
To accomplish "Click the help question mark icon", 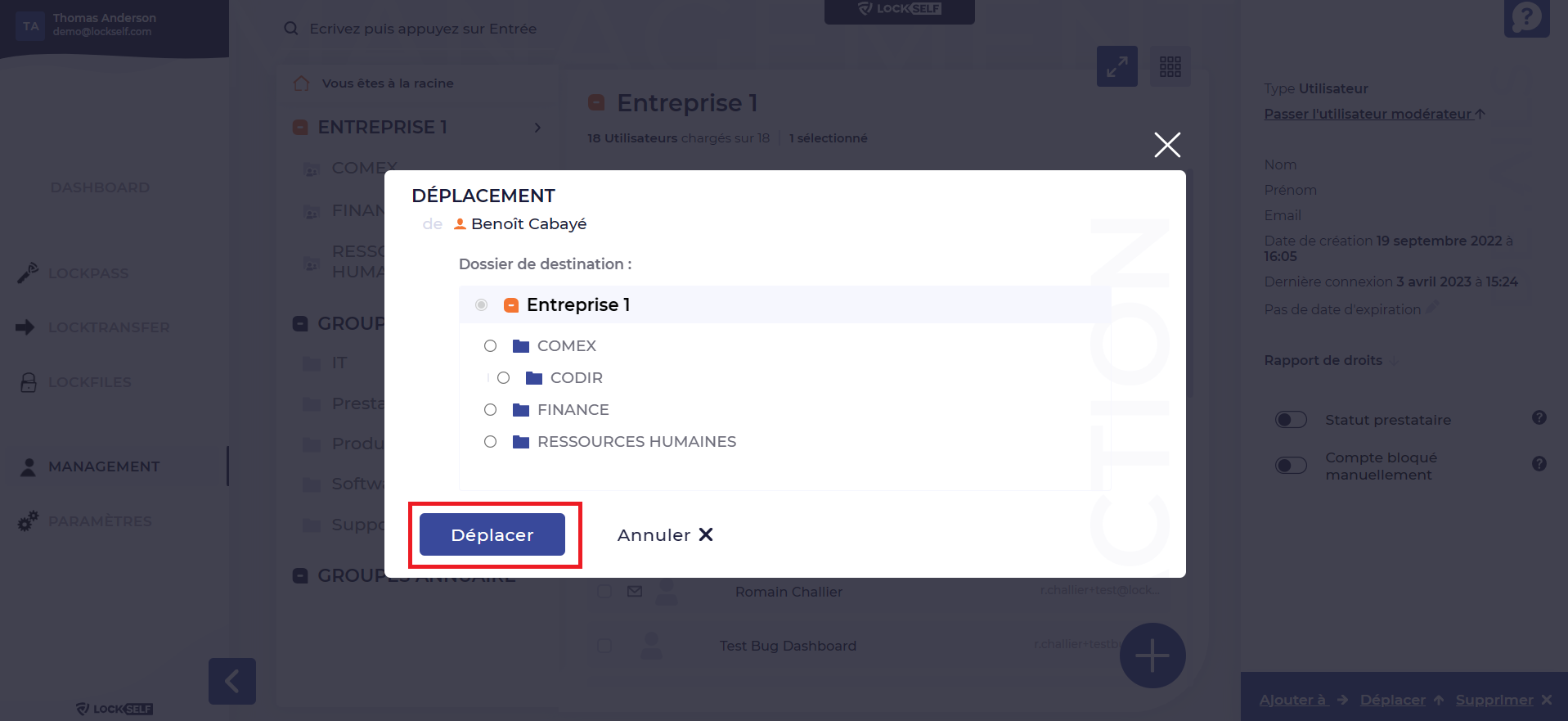I will pyautogui.click(x=1526, y=17).
